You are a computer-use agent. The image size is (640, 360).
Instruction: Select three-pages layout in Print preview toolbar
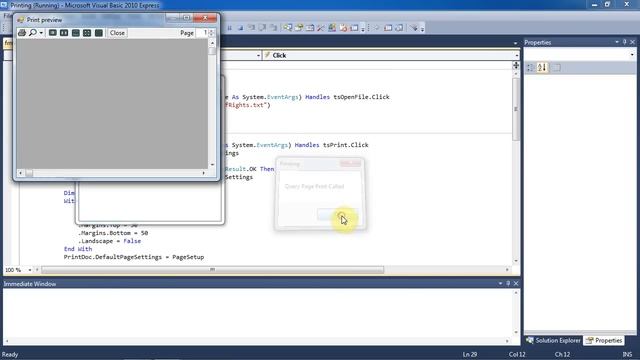point(76,33)
